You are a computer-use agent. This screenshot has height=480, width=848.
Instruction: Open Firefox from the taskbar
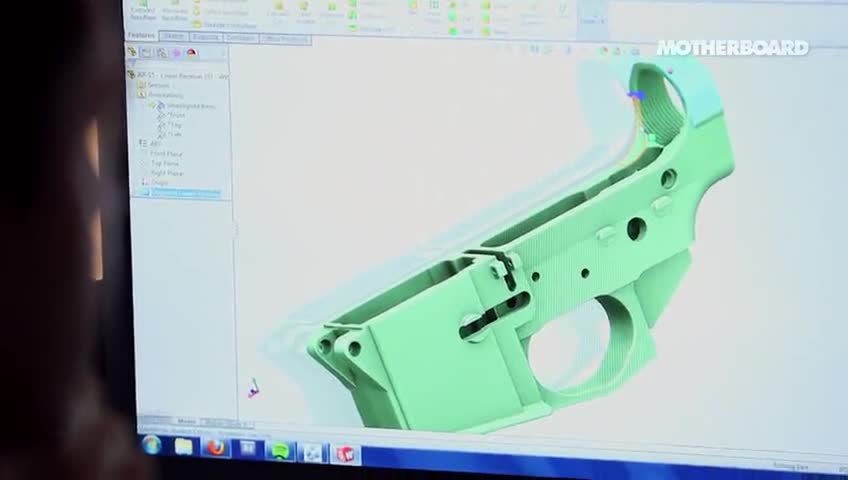coord(216,448)
